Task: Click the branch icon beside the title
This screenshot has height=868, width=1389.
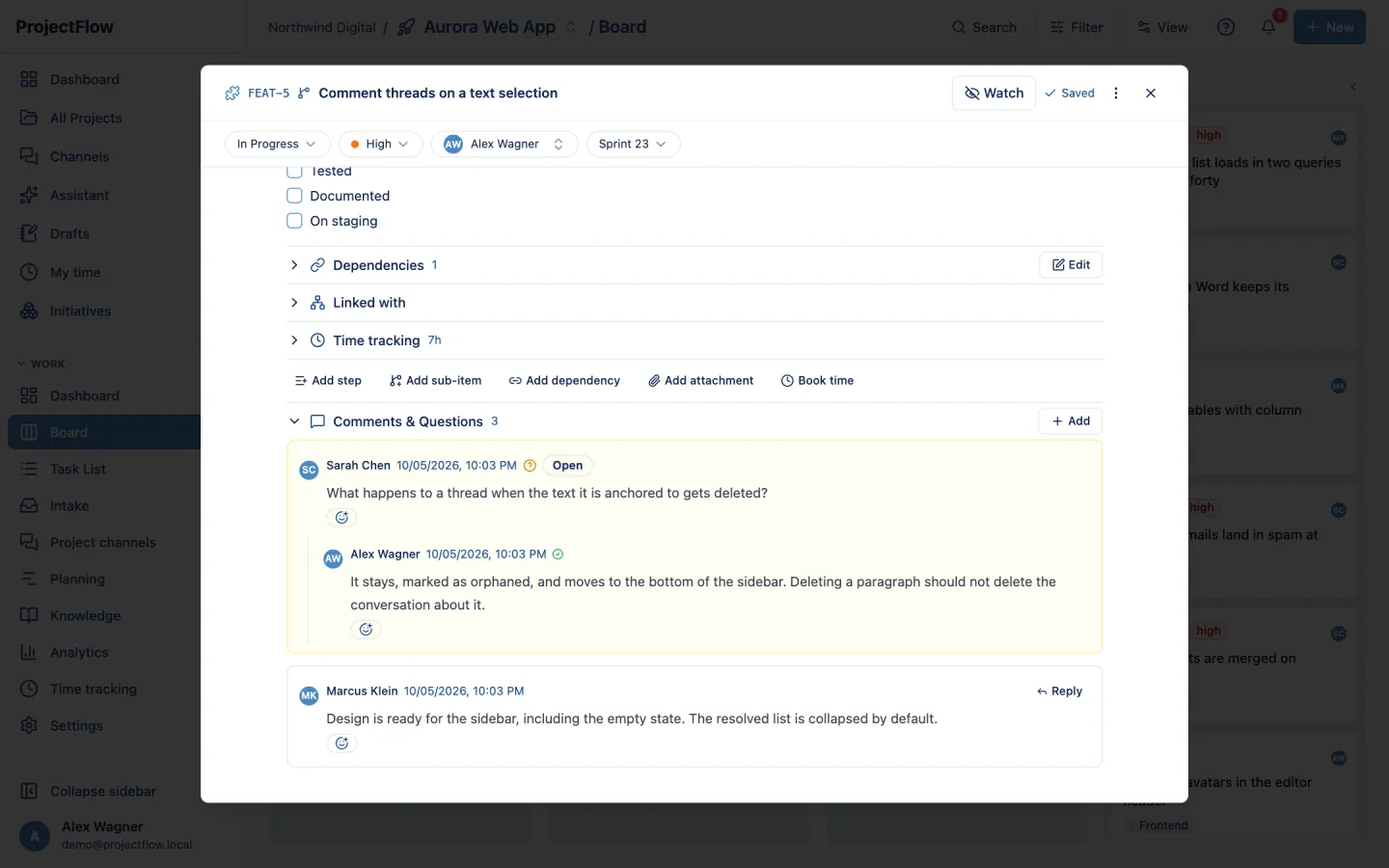Action: pos(304,94)
